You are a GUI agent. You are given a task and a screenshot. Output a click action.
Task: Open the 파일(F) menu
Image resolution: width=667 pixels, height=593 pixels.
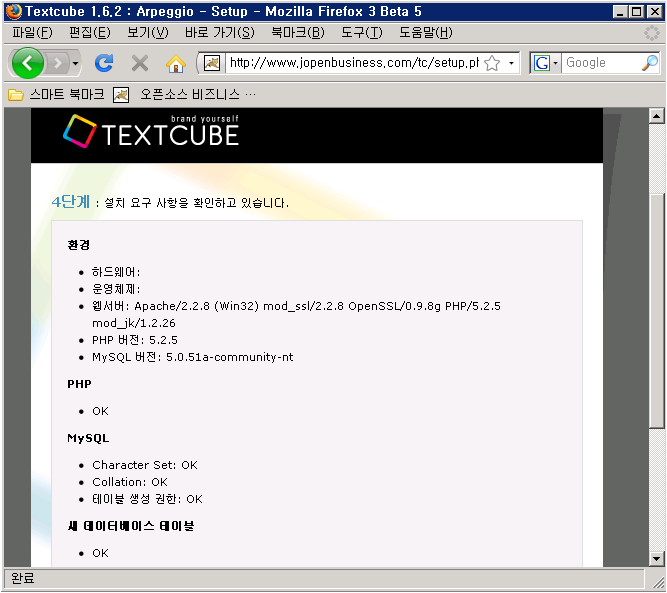coord(32,32)
